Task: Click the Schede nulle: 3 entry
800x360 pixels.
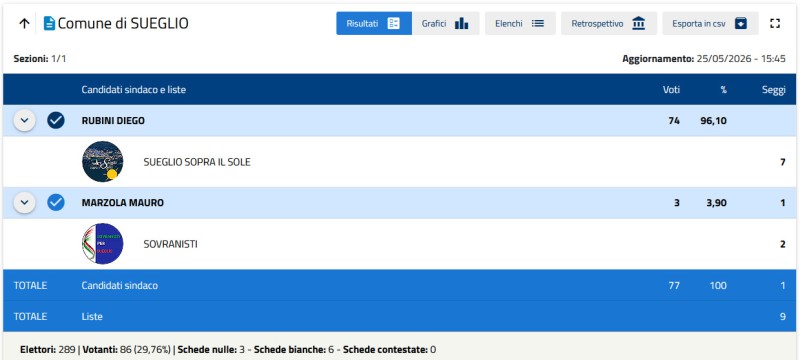Action: click(x=210, y=350)
